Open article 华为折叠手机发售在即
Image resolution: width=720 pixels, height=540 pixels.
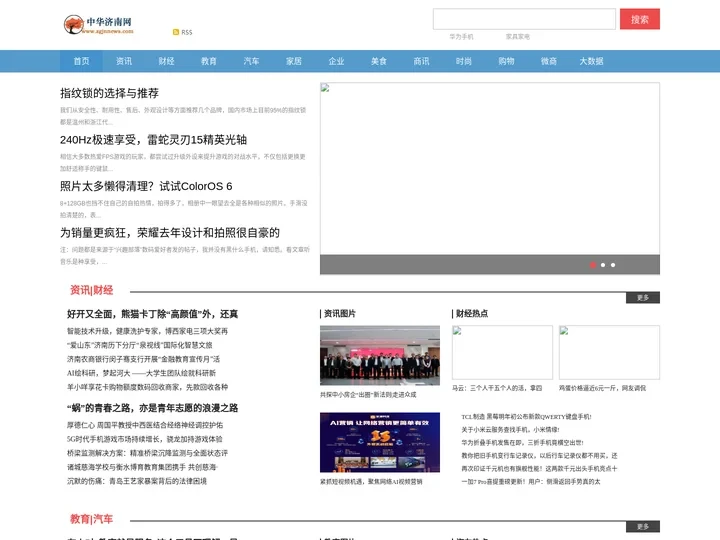coord(523,443)
